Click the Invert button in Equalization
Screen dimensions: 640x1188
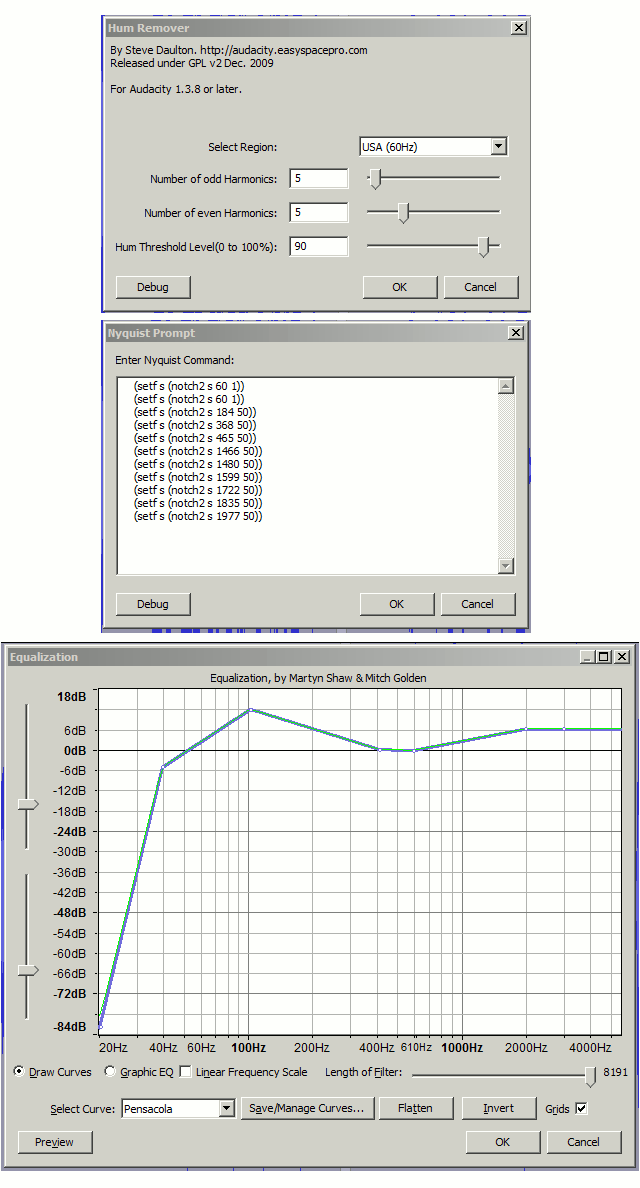point(498,1108)
